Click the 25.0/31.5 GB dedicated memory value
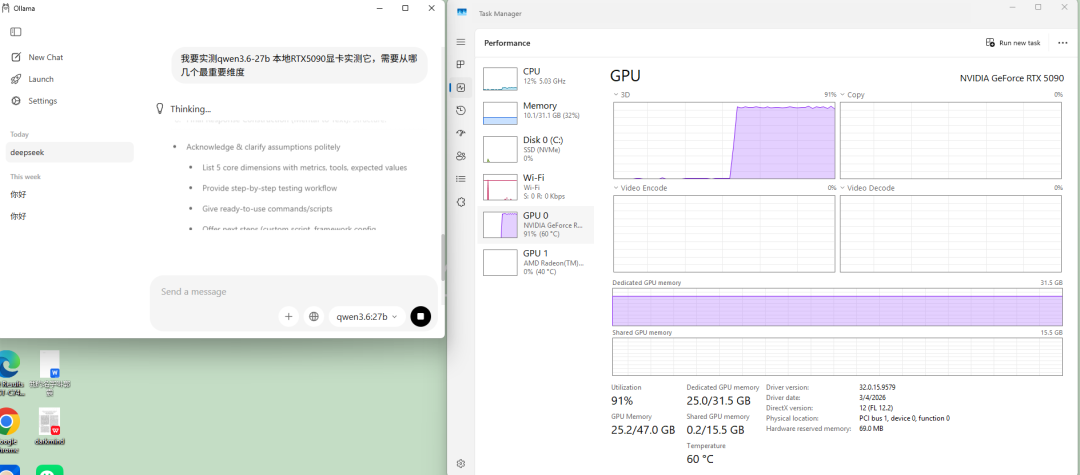This screenshot has height=475, width=1080. pyautogui.click(x=718, y=401)
